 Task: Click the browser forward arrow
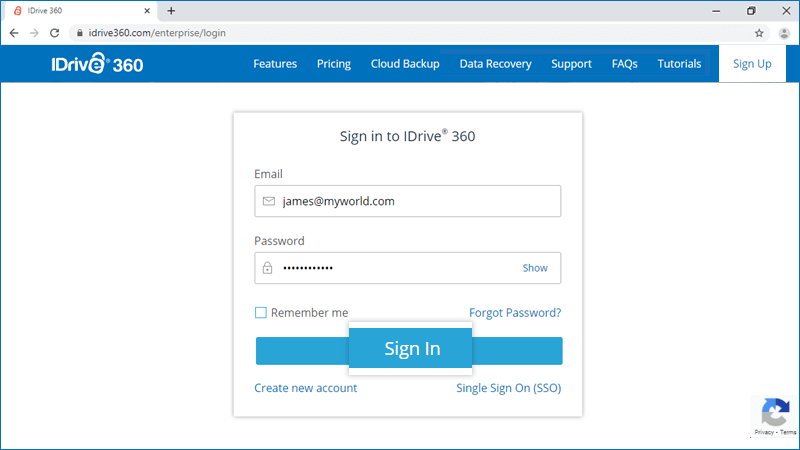(x=34, y=33)
